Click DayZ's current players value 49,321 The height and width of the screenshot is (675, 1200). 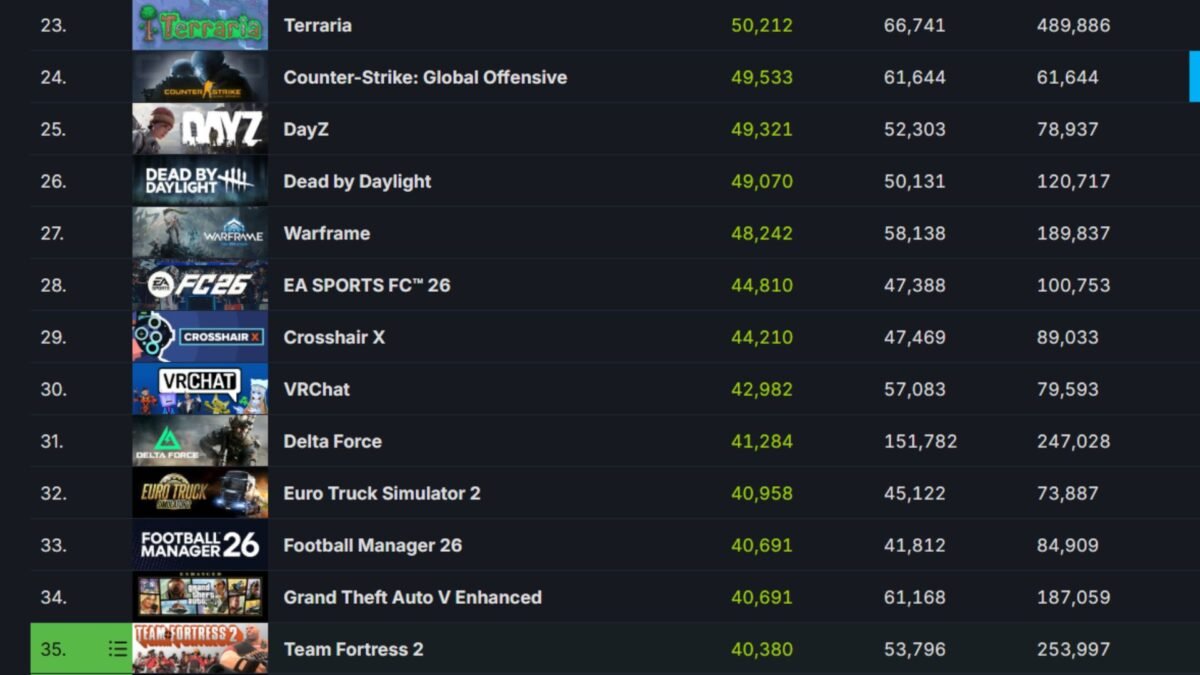point(762,129)
